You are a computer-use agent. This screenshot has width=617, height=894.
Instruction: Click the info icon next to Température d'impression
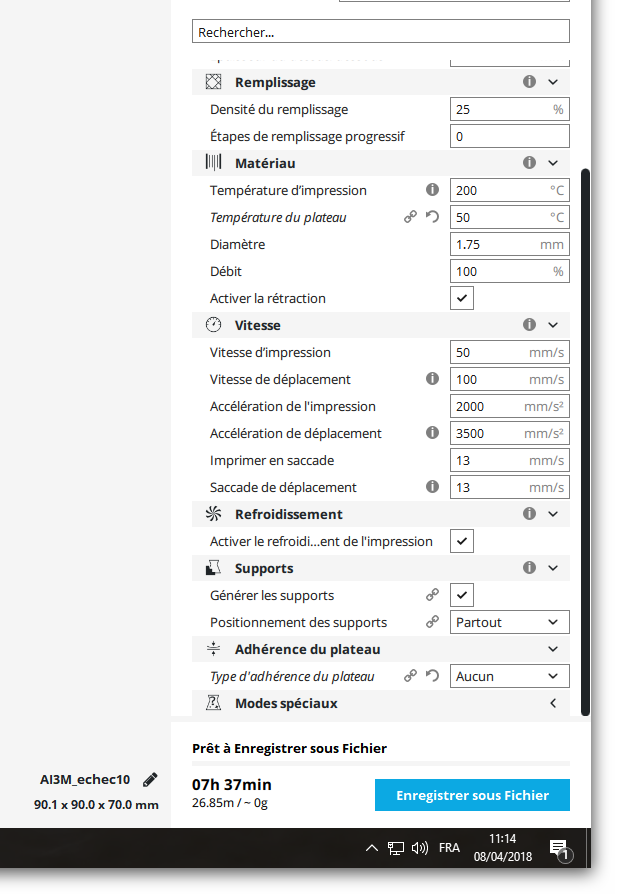[433, 190]
